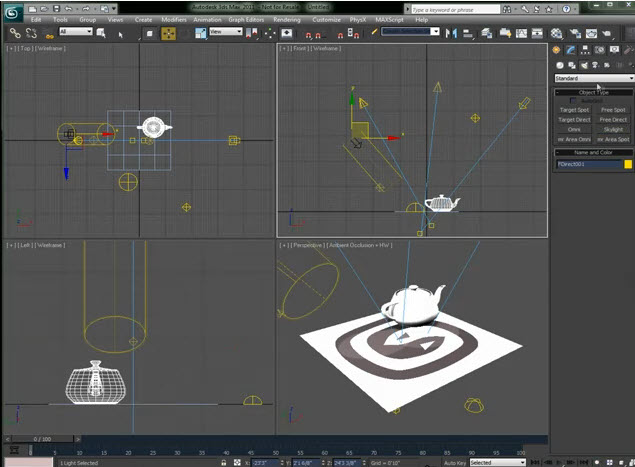
Task: Click the Redo arrow in title bar
Action: click(x=85, y=9)
